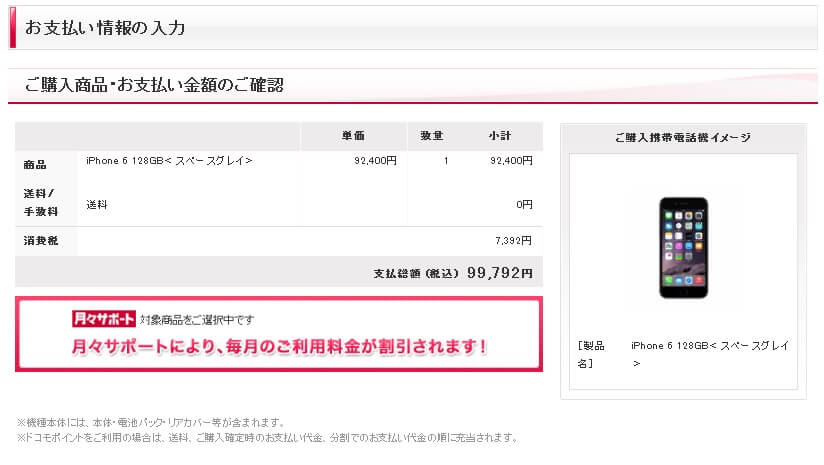This screenshot has height=465, width=824.
Task: Click the note about ドコモポイント usage
Action: pyautogui.click(x=268, y=437)
